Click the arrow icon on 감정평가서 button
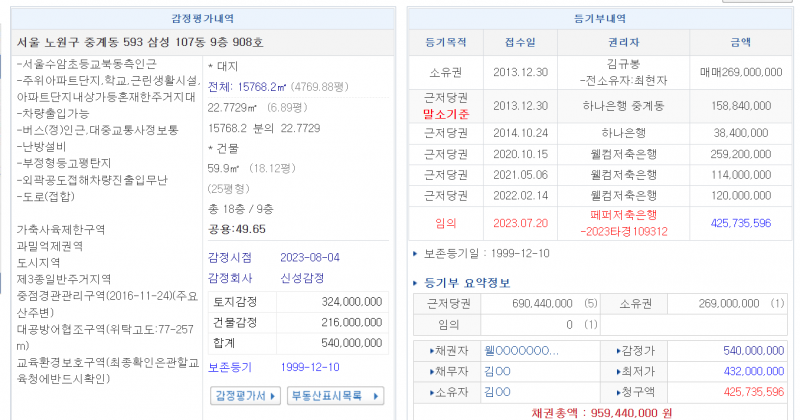Screen dimensions: 800x420 pyautogui.click(x=274, y=396)
